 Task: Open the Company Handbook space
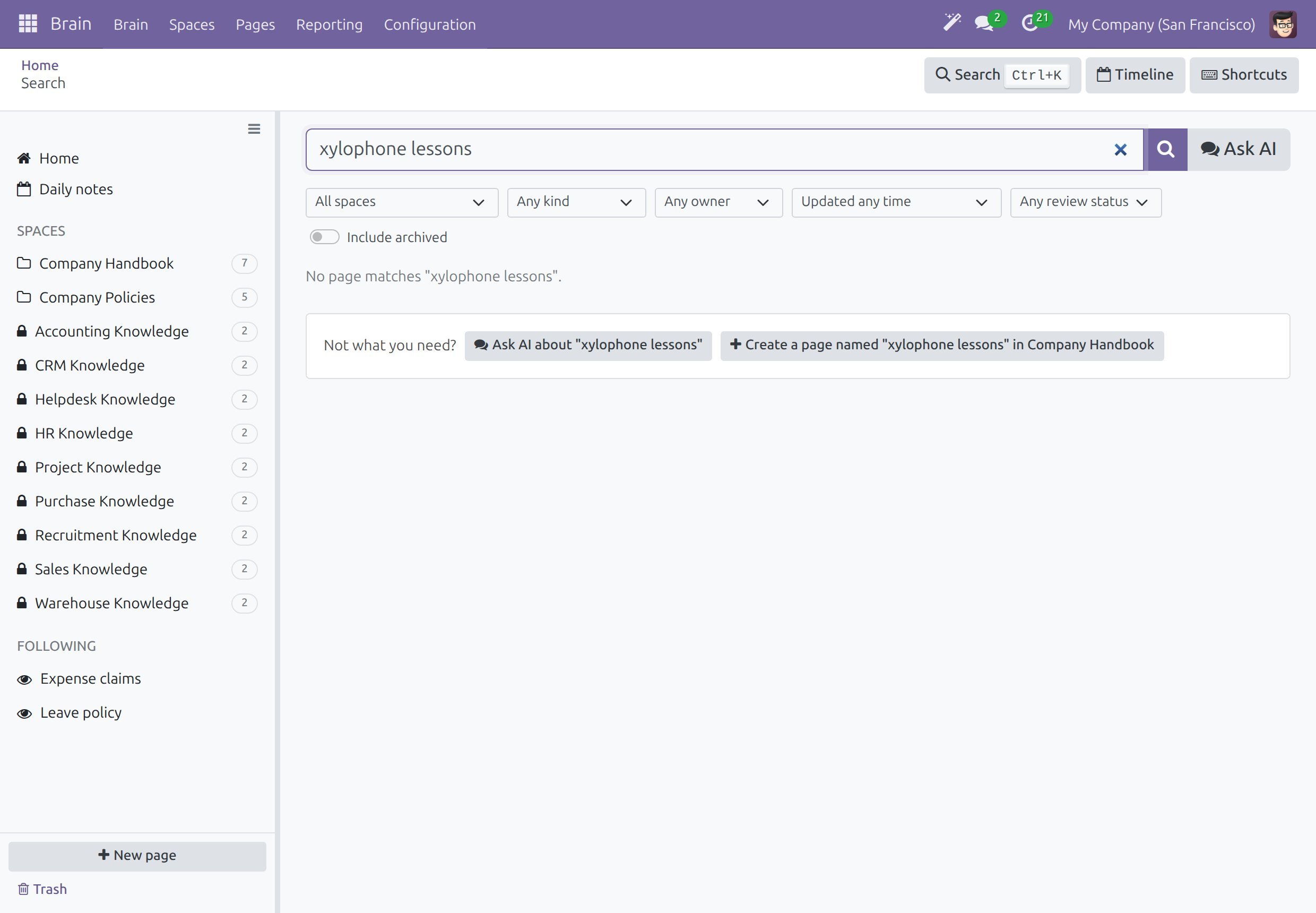tap(137, 263)
